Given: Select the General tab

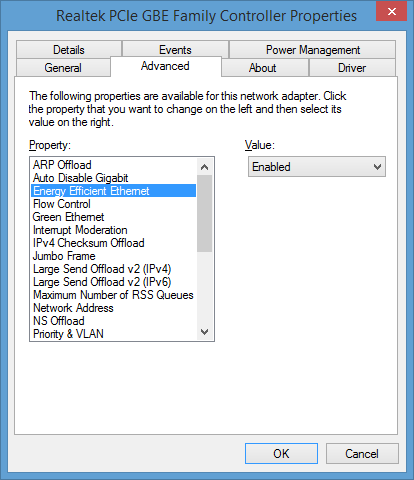Looking at the screenshot, I should click(x=63, y=68).
